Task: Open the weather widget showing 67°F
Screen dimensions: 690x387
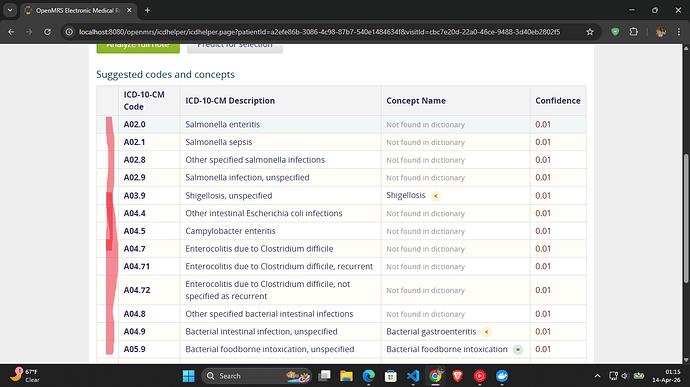Action: click(26, 376)
